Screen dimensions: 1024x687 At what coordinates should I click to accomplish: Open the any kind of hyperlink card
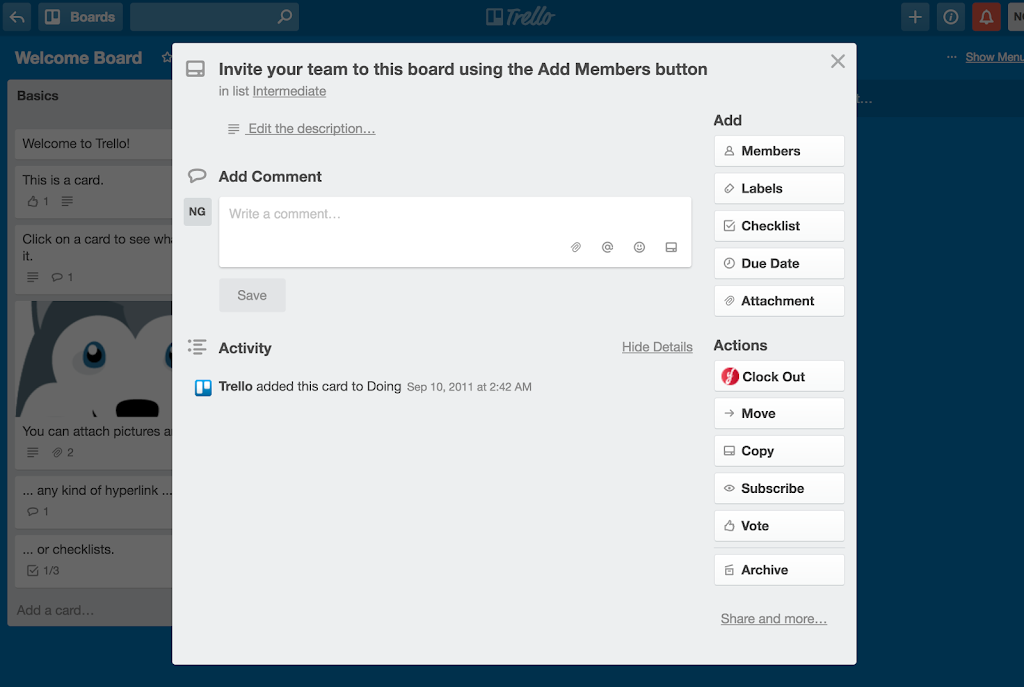[93, 502]
